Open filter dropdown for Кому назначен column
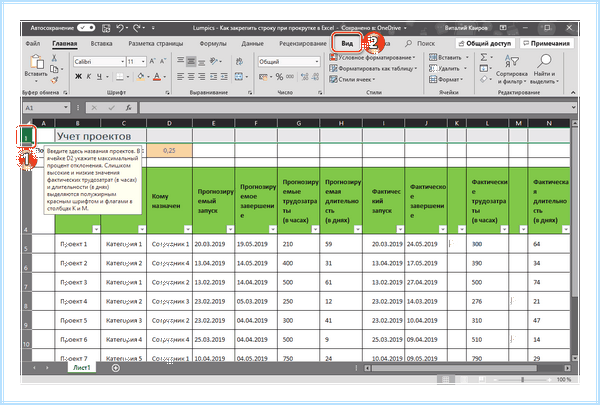600x405 pixels. [x=188, y=229]
